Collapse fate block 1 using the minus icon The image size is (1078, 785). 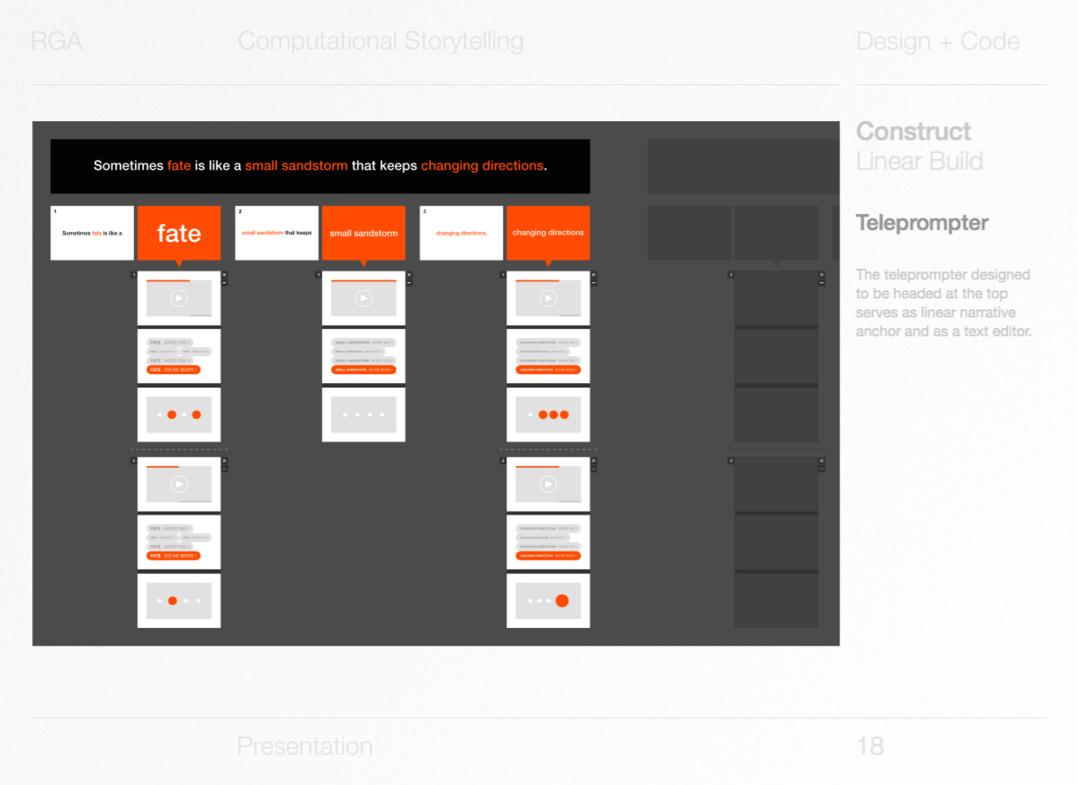click(x=224, y=283)
